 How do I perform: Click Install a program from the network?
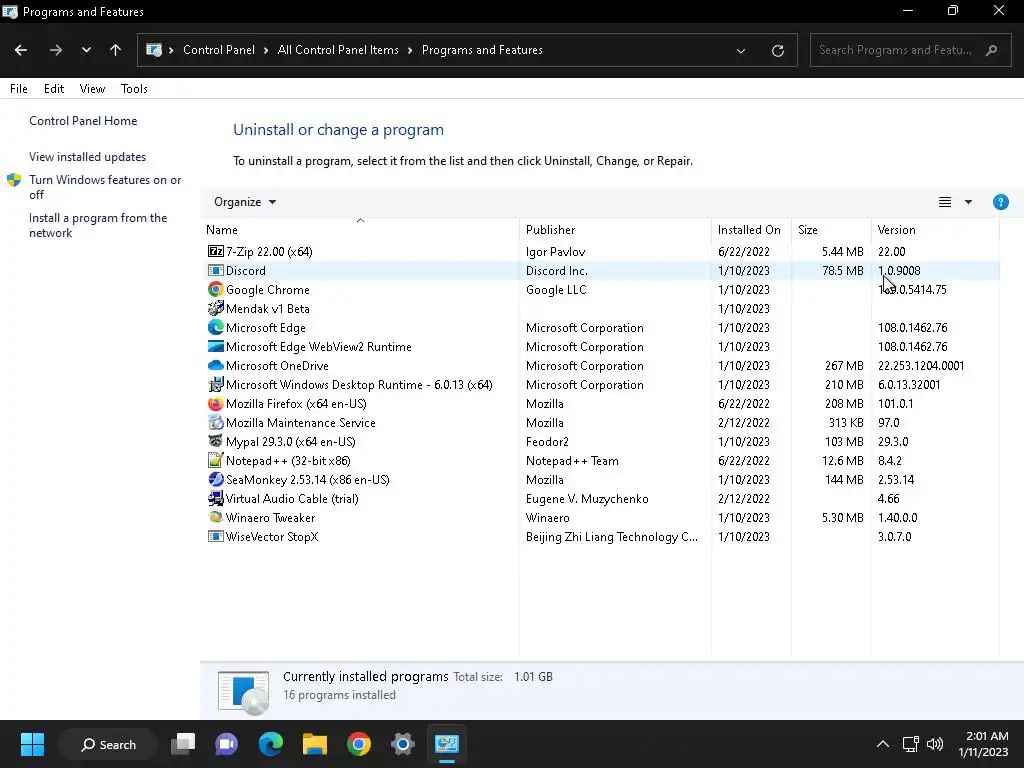coord(98,225)
